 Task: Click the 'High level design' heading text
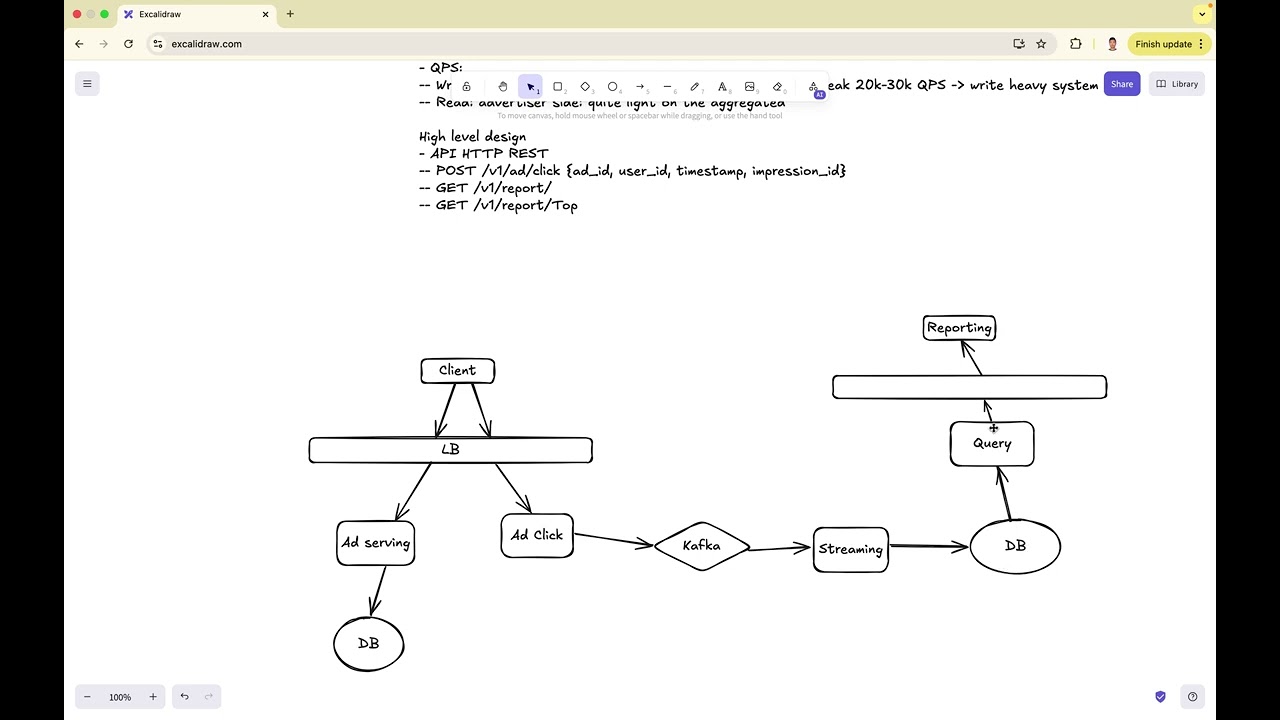(x=473, y=136)
